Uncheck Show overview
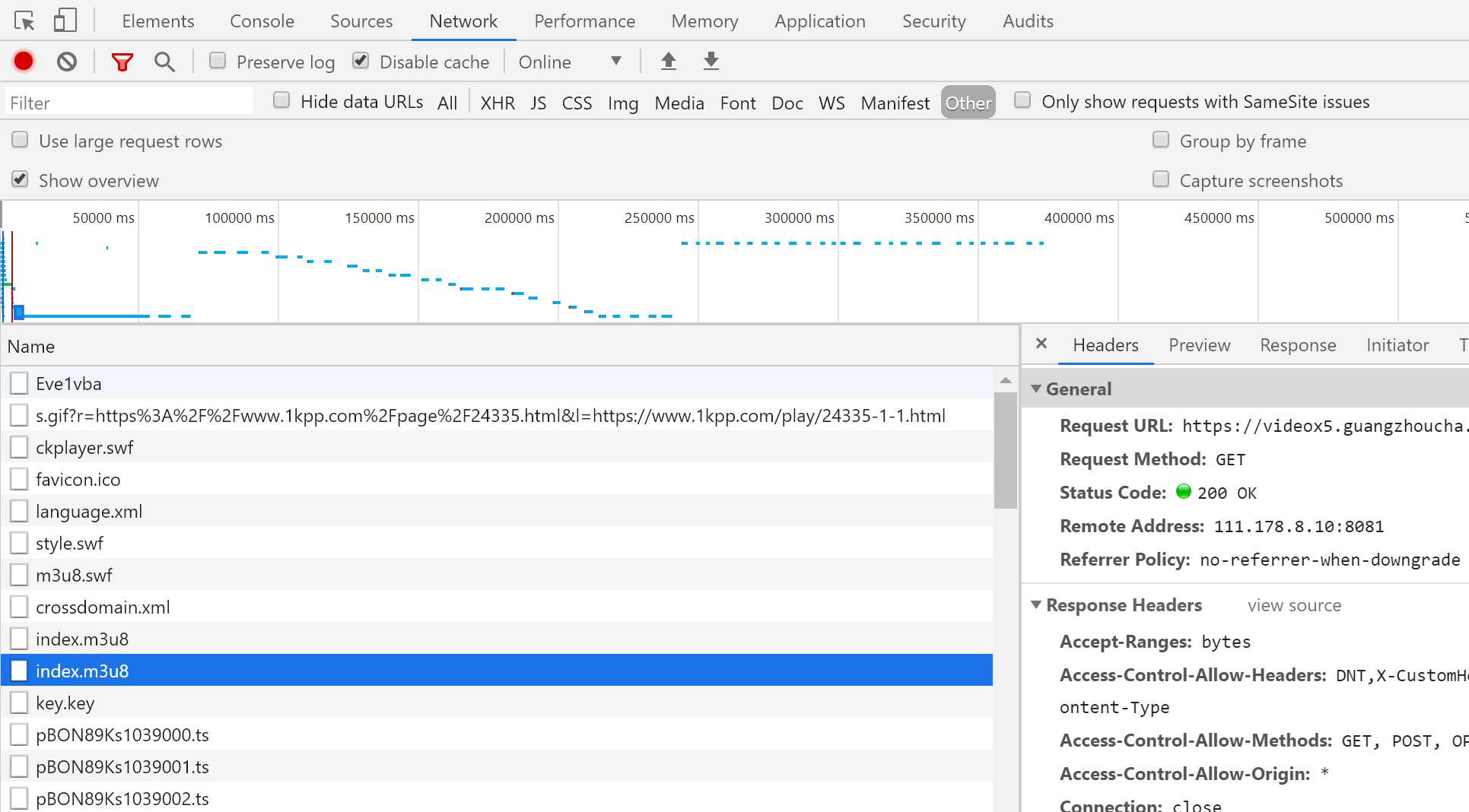The height and width of the screenshot is (812, 1469). click(x=20, y=179)
